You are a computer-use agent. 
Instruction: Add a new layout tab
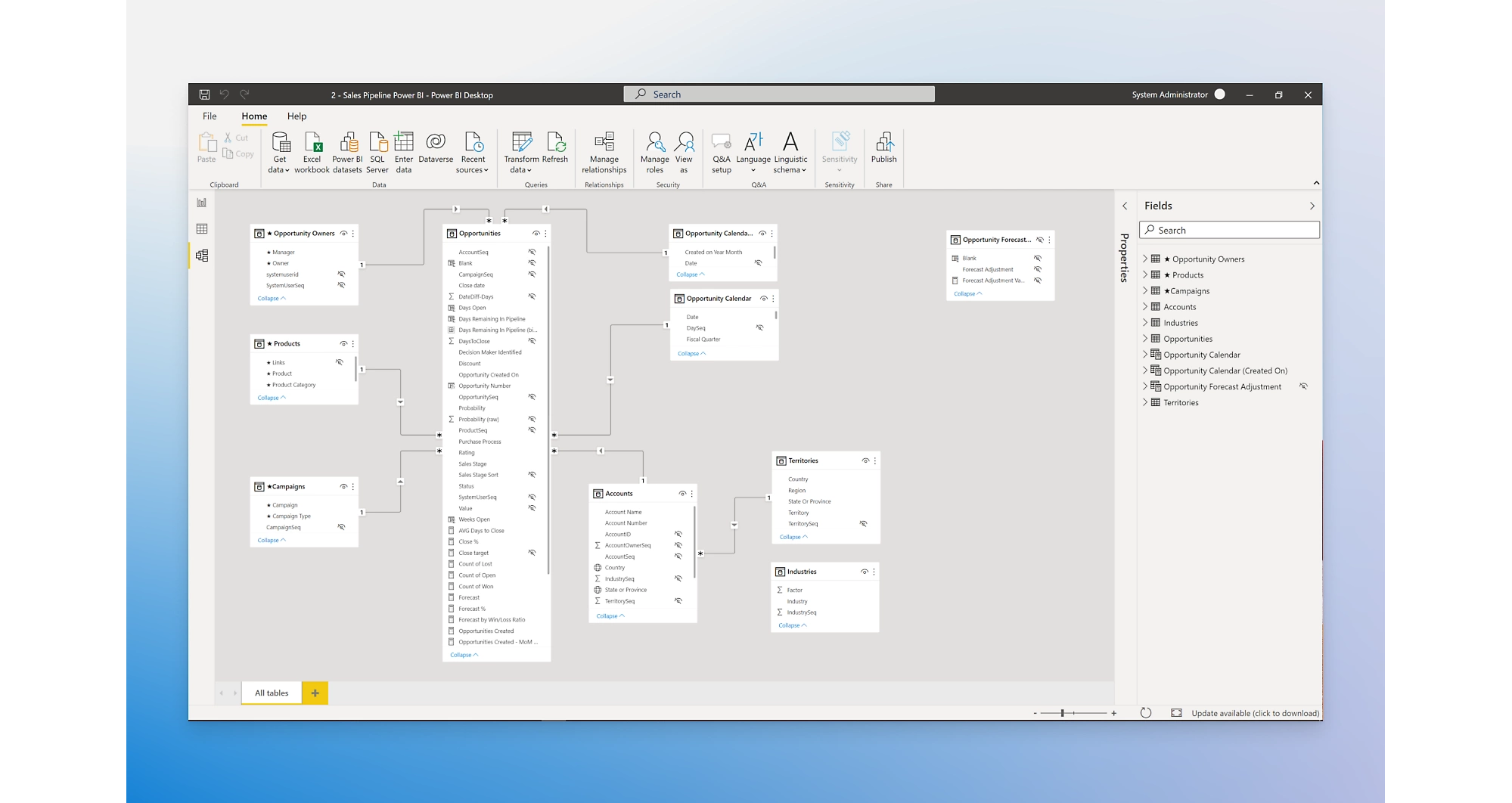point(315,693)
